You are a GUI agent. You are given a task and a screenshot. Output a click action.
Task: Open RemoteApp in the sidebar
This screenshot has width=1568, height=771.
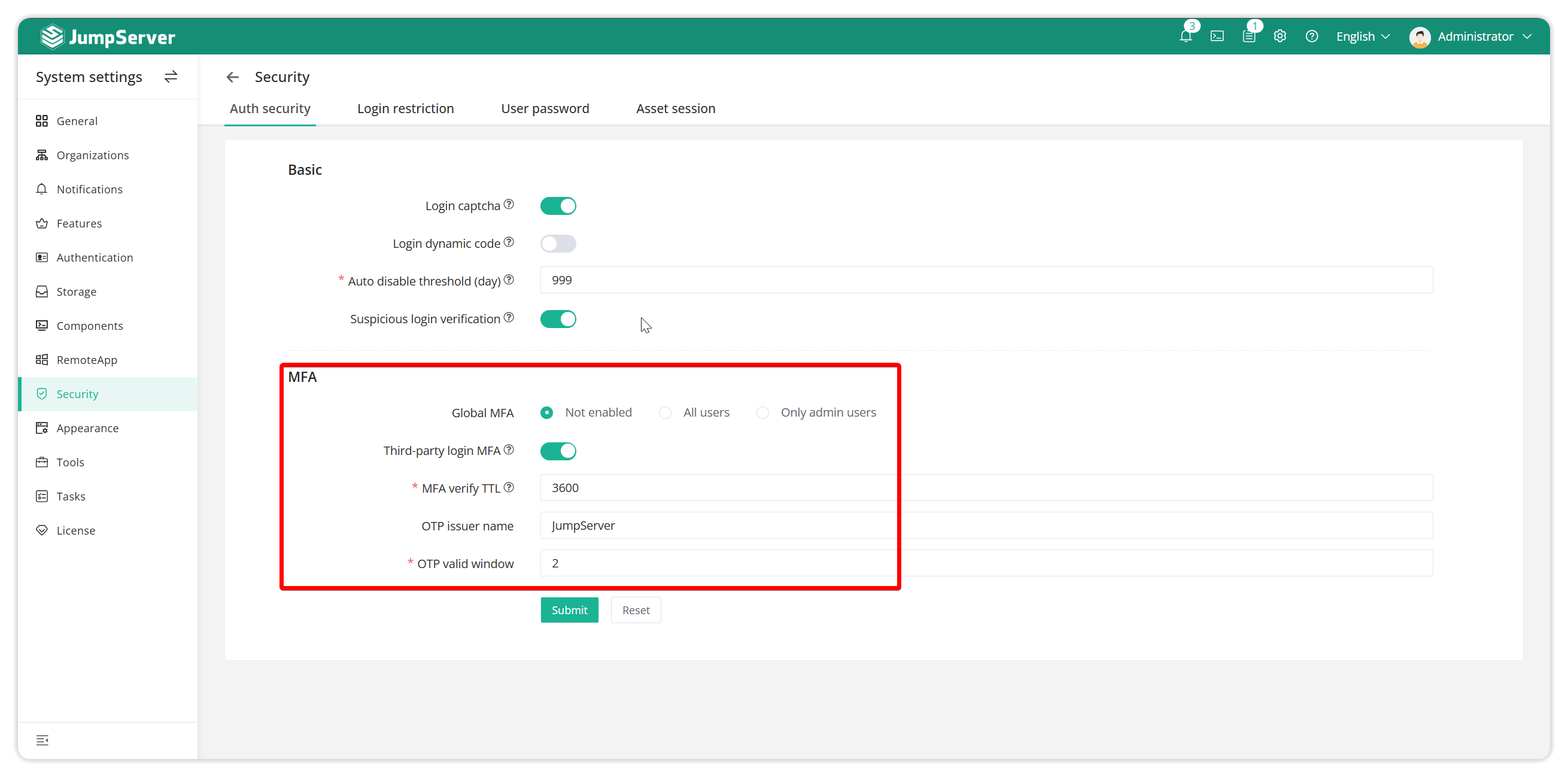[x=108, y=359]
